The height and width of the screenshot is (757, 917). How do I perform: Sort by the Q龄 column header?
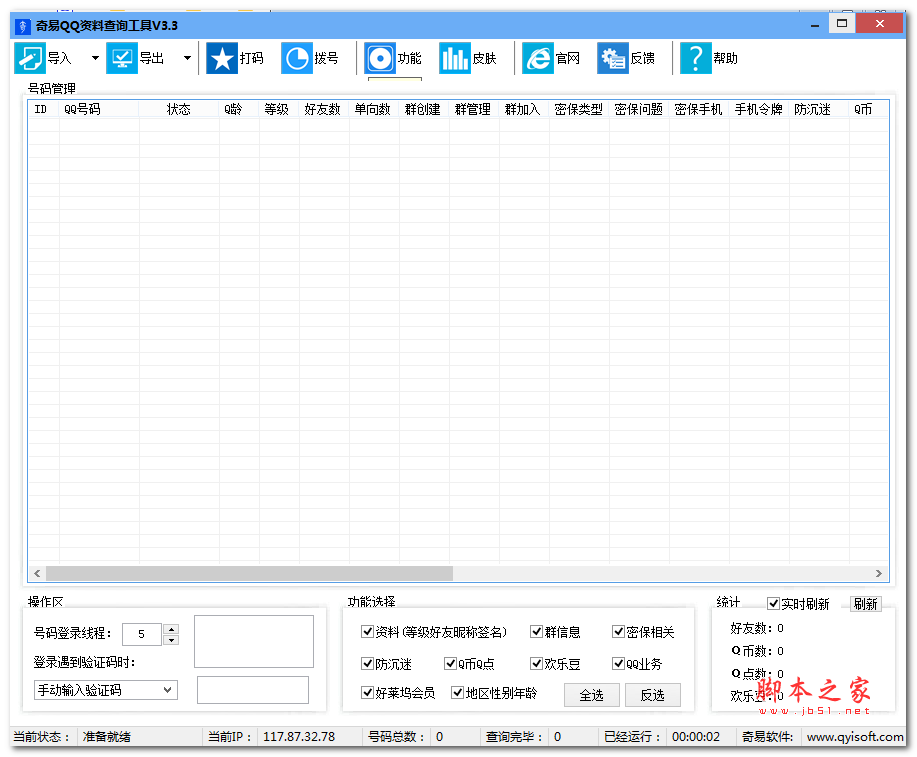coord(239,109)
